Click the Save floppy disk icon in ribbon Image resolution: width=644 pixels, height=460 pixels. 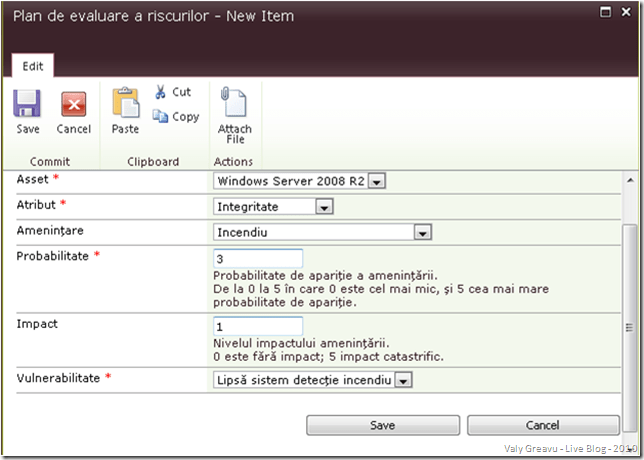click(27, 105)
